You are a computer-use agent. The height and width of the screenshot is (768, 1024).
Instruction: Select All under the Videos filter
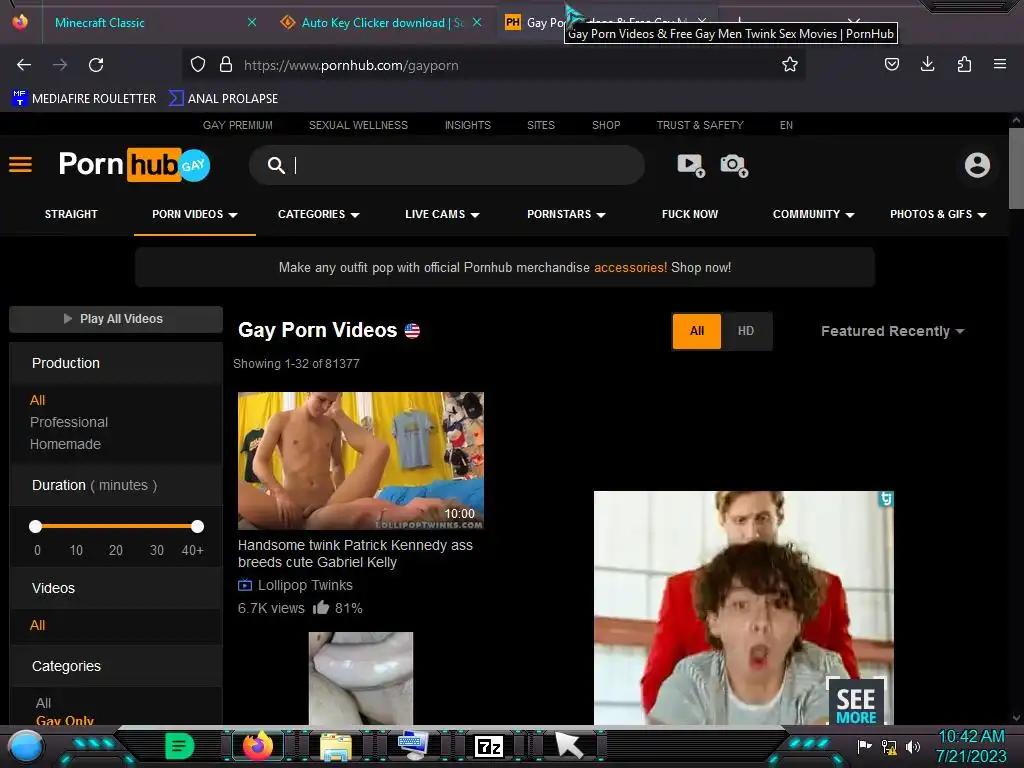37,625
